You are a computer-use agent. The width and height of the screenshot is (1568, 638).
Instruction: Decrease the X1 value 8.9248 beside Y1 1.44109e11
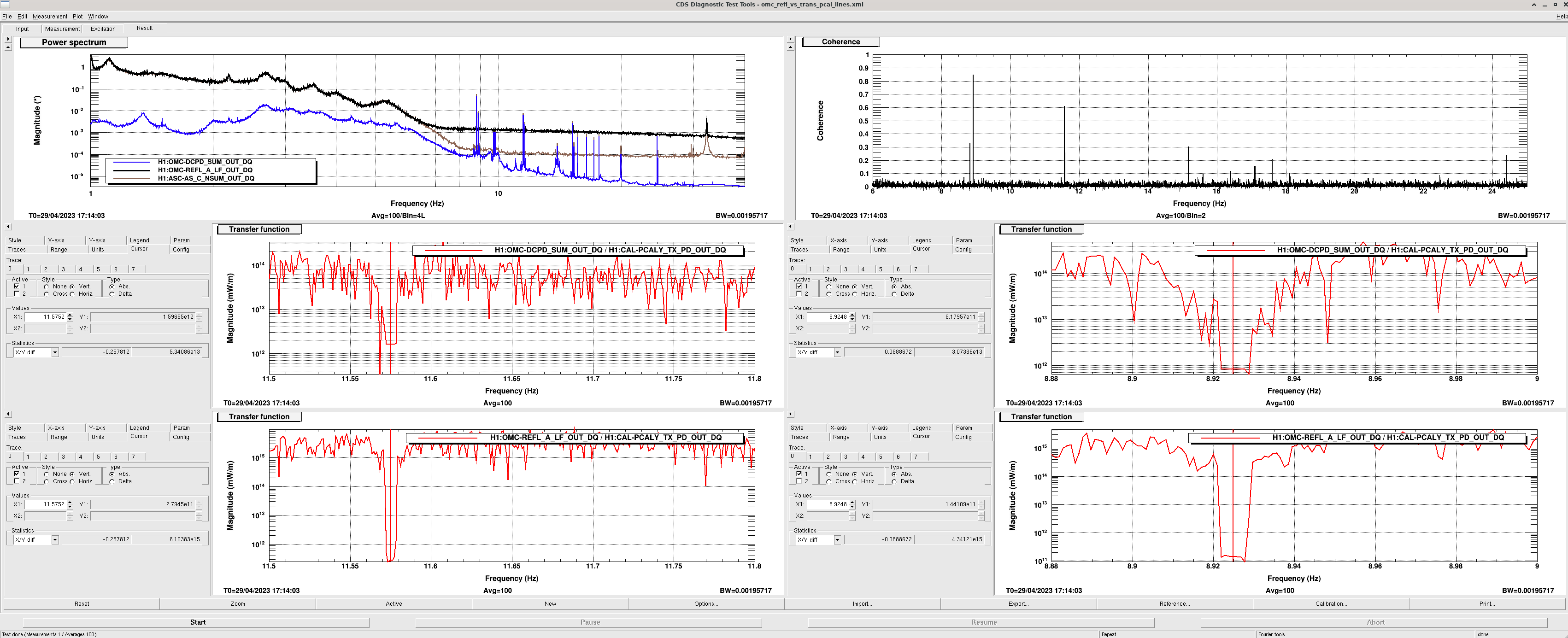coord(852,507)
